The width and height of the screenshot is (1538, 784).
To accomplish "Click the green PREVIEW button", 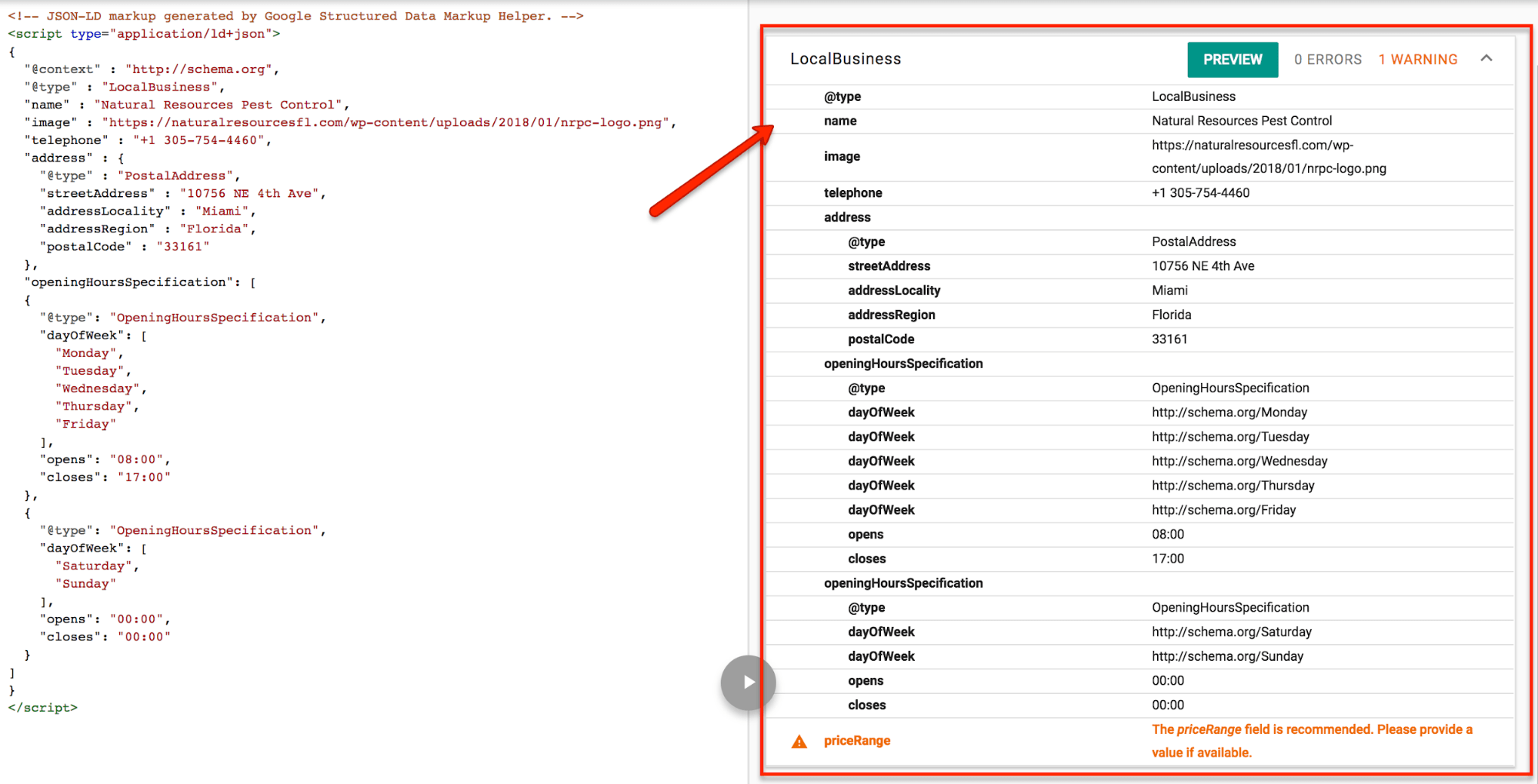I will (x=1233, y=60).
